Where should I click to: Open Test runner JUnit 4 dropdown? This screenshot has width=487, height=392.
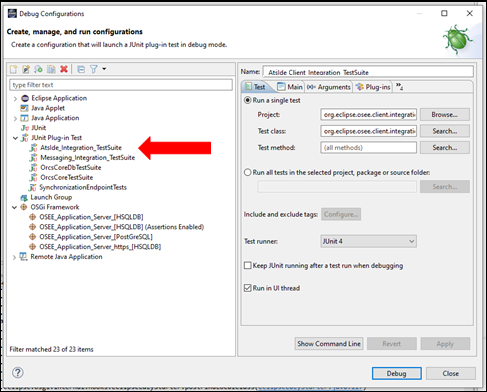point(368,241)
